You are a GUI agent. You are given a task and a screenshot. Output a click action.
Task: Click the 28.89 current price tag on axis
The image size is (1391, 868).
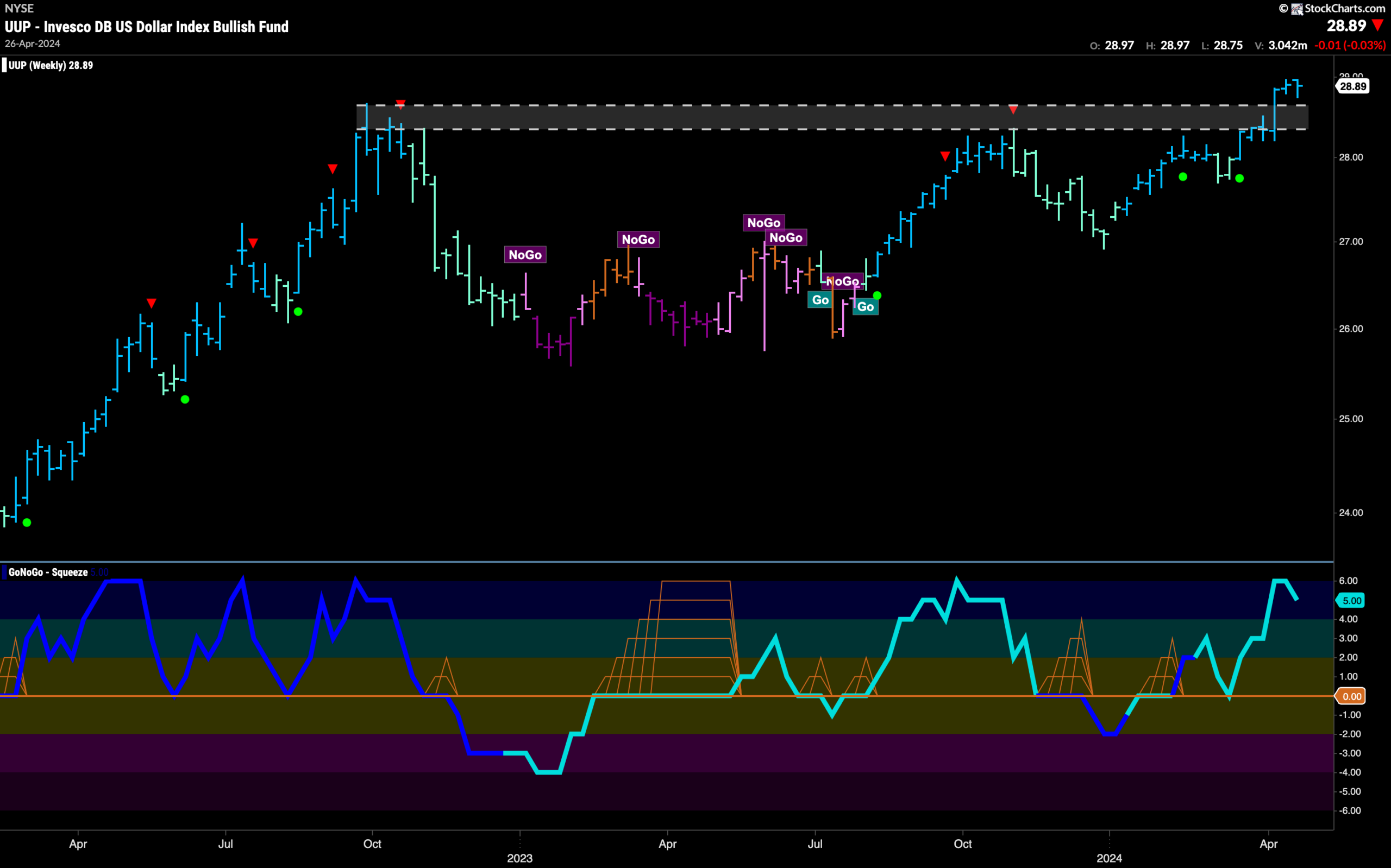1352,87
